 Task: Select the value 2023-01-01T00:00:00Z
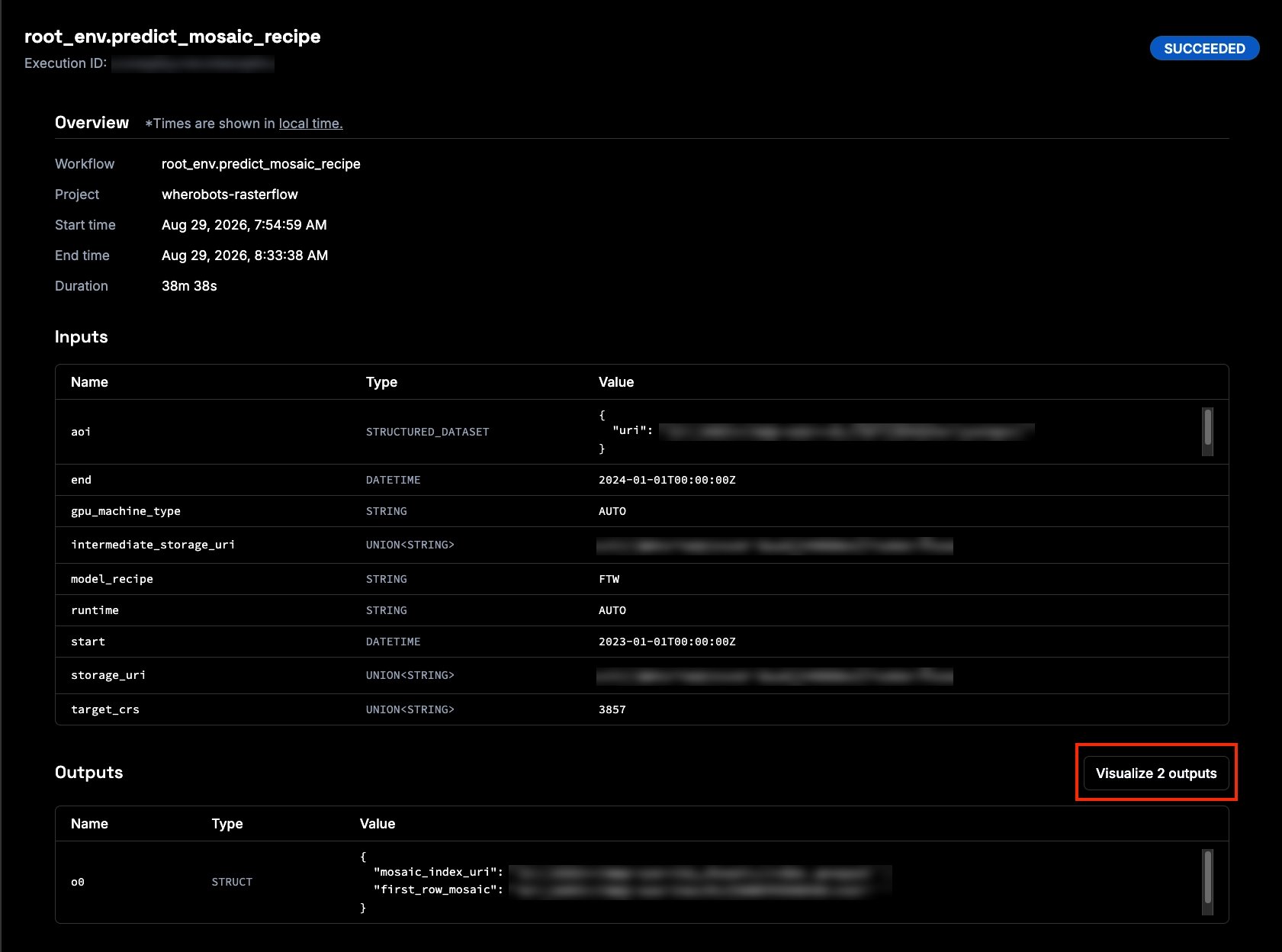(667, 642)
